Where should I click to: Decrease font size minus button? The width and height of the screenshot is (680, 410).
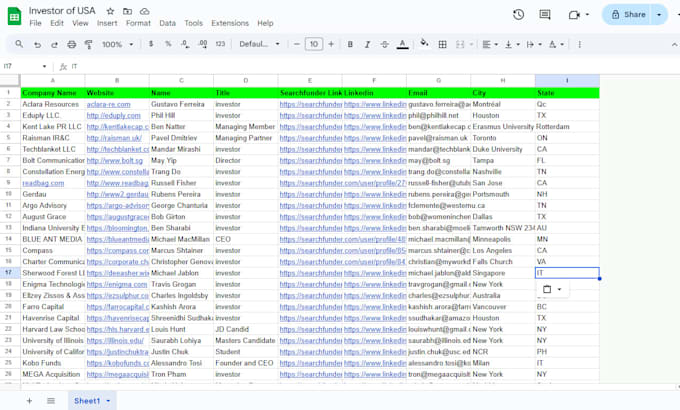tap(297, 44)
